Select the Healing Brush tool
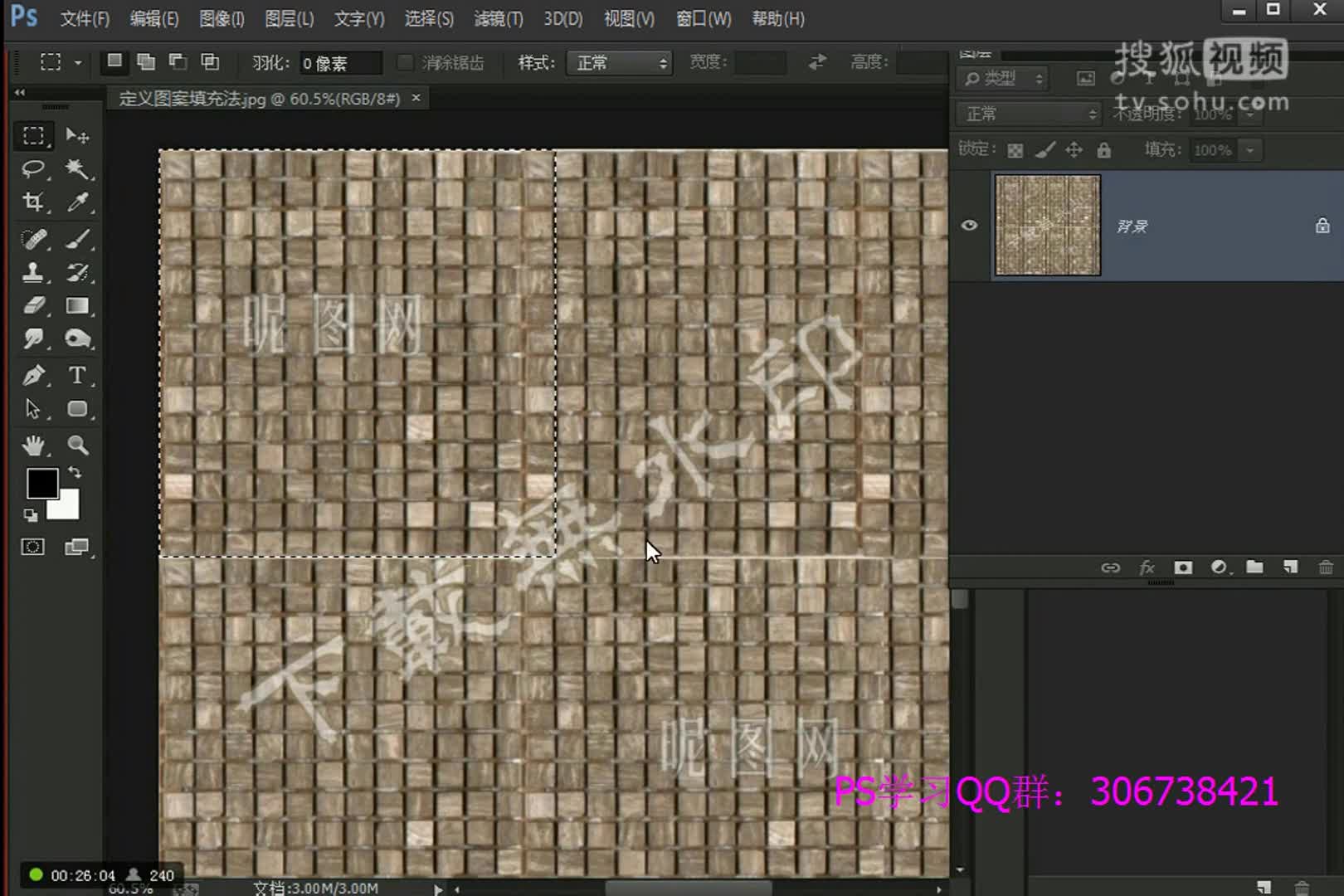This screenshot has height=896, width=1344. (33, 240)
